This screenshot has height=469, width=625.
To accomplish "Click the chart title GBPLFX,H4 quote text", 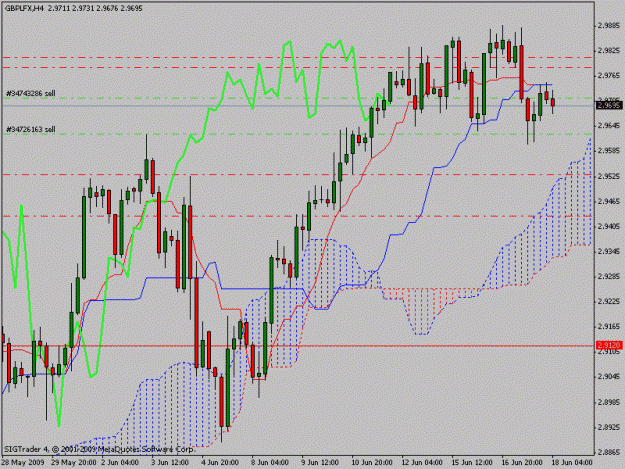I will point(74,8).
